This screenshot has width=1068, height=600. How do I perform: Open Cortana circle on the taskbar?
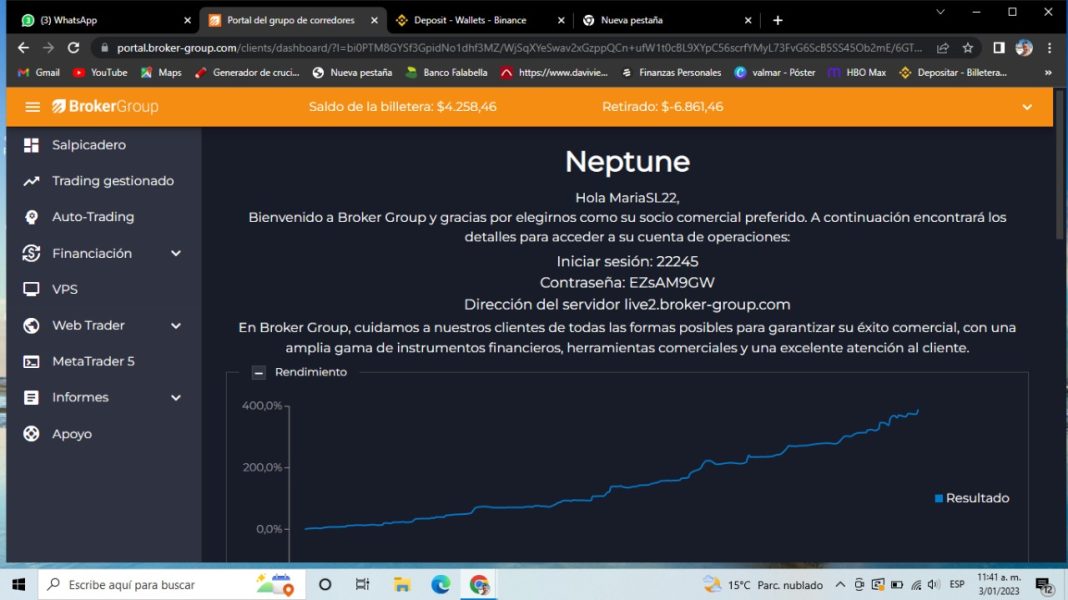pos(325,584)
